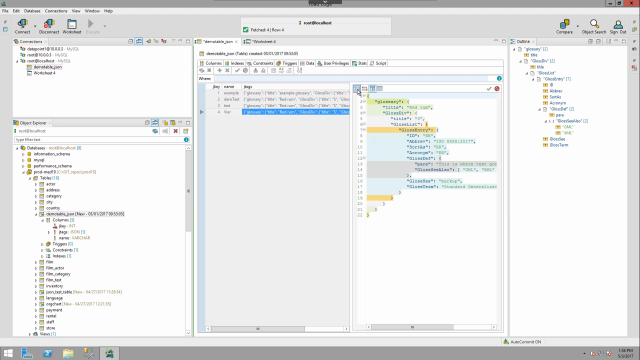Expand the information_schema database
Screen dimensions: 640x360
click(23, 154)
